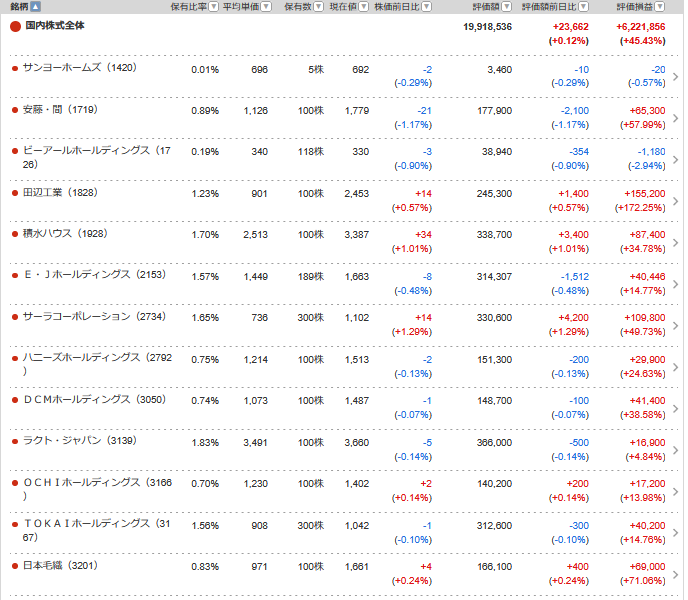Open stock ハニーズホールディングス (2792)

[97, 364]
